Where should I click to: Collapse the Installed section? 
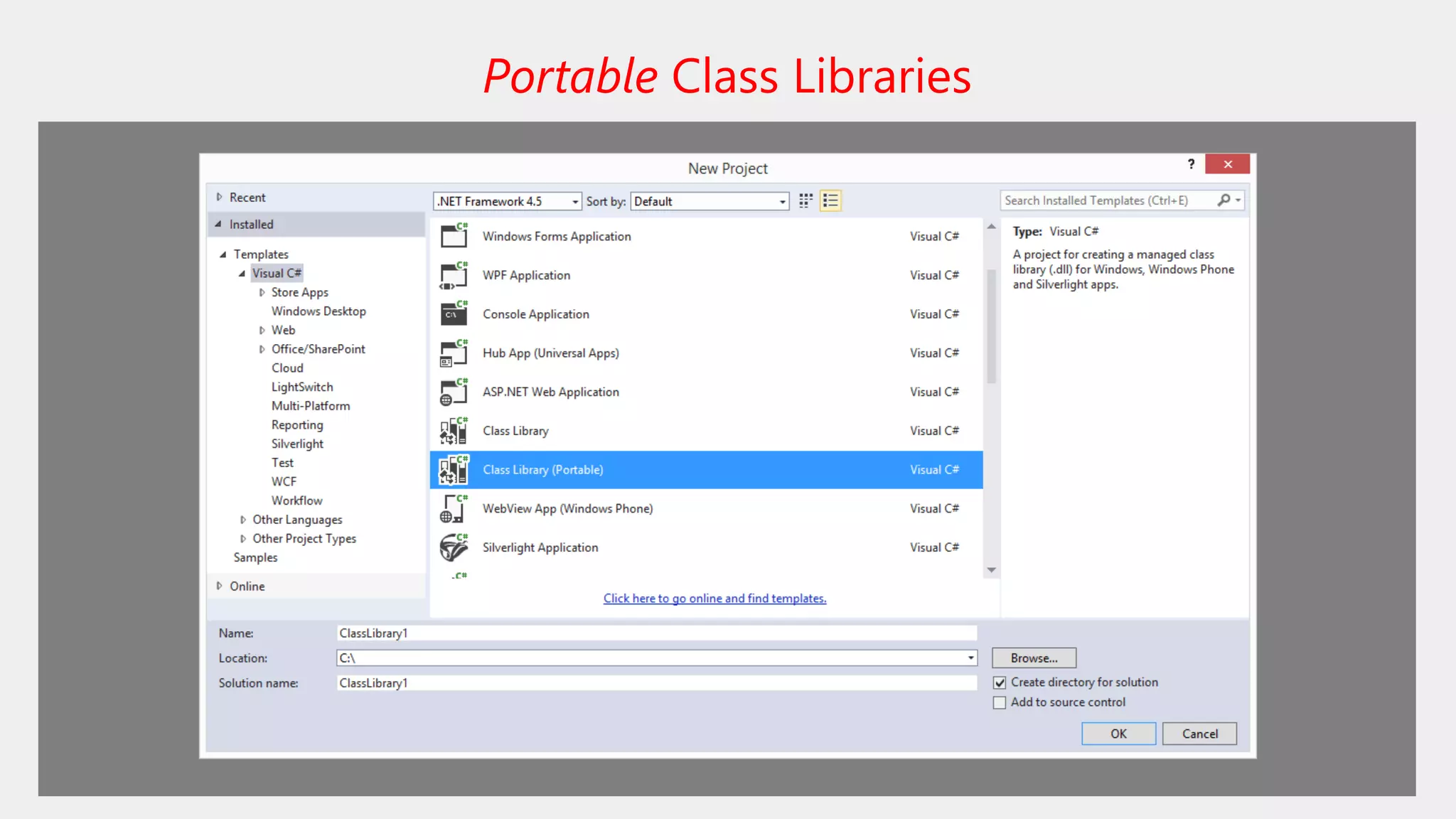click(218, 224)
